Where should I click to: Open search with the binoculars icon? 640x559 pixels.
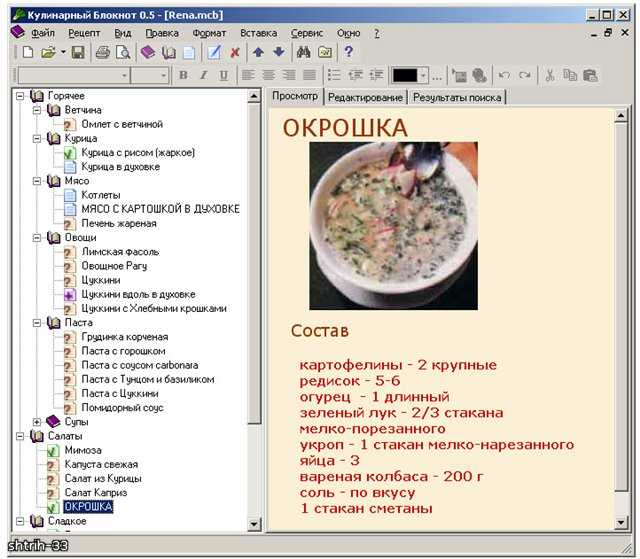point(303,52)
